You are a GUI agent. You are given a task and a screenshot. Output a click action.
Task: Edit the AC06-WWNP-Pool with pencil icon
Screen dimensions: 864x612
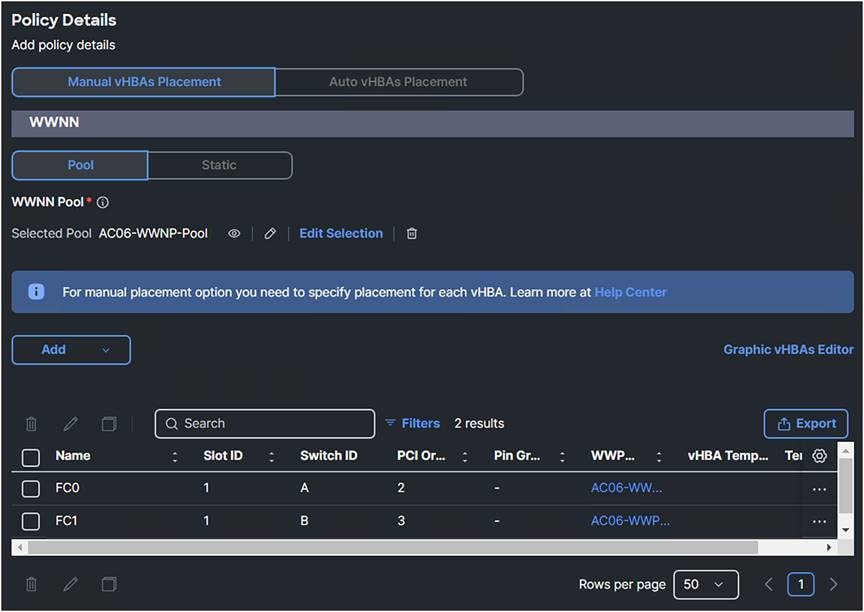coord(270,234)
